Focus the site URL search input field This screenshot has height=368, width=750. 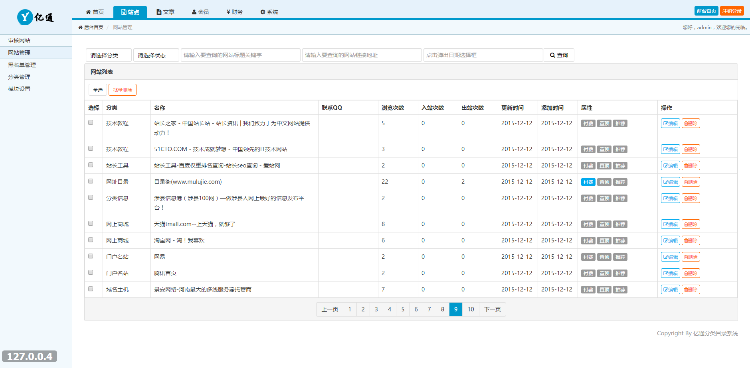click(362, 55)
